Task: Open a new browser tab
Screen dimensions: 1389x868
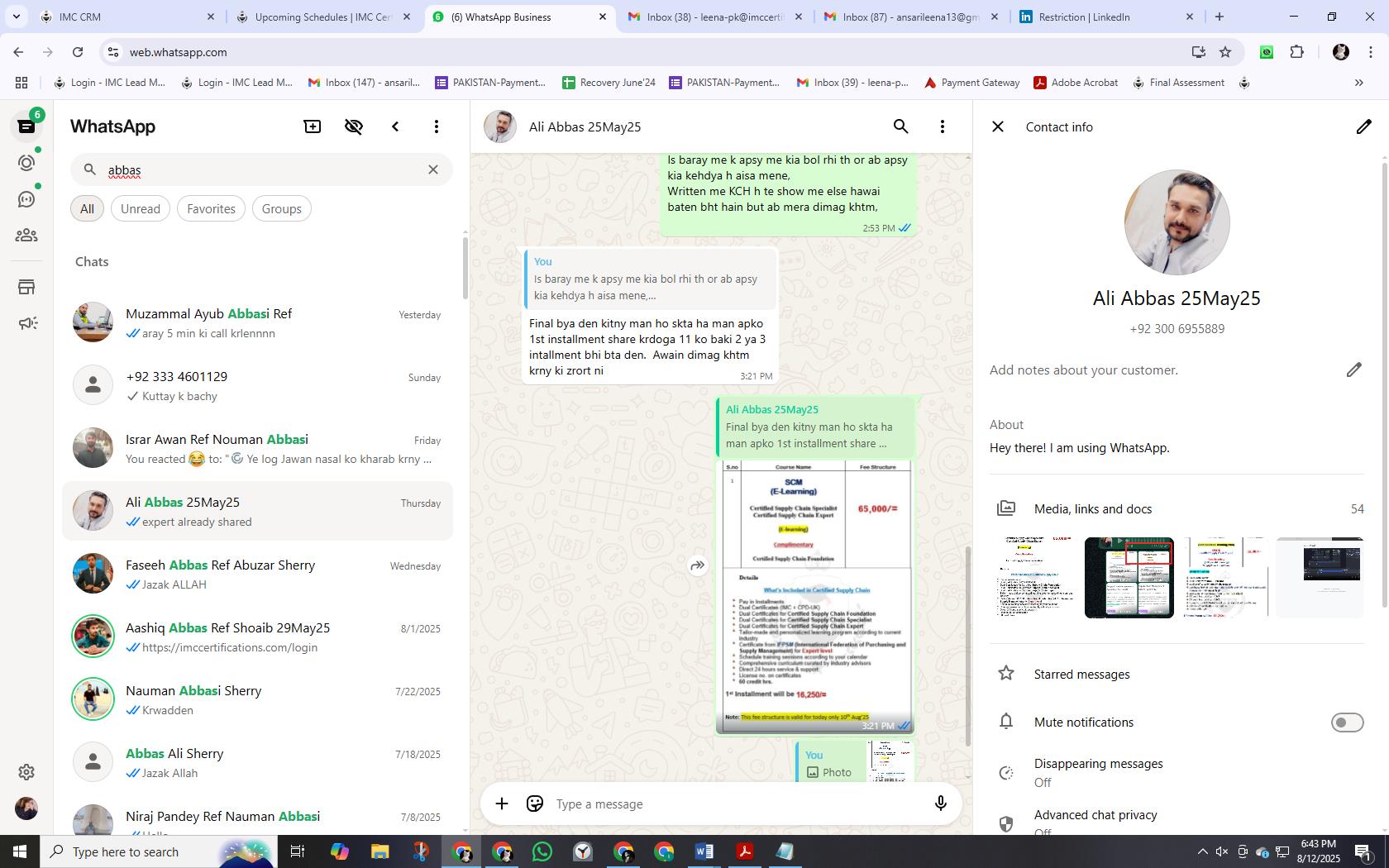Action: 1220,17
